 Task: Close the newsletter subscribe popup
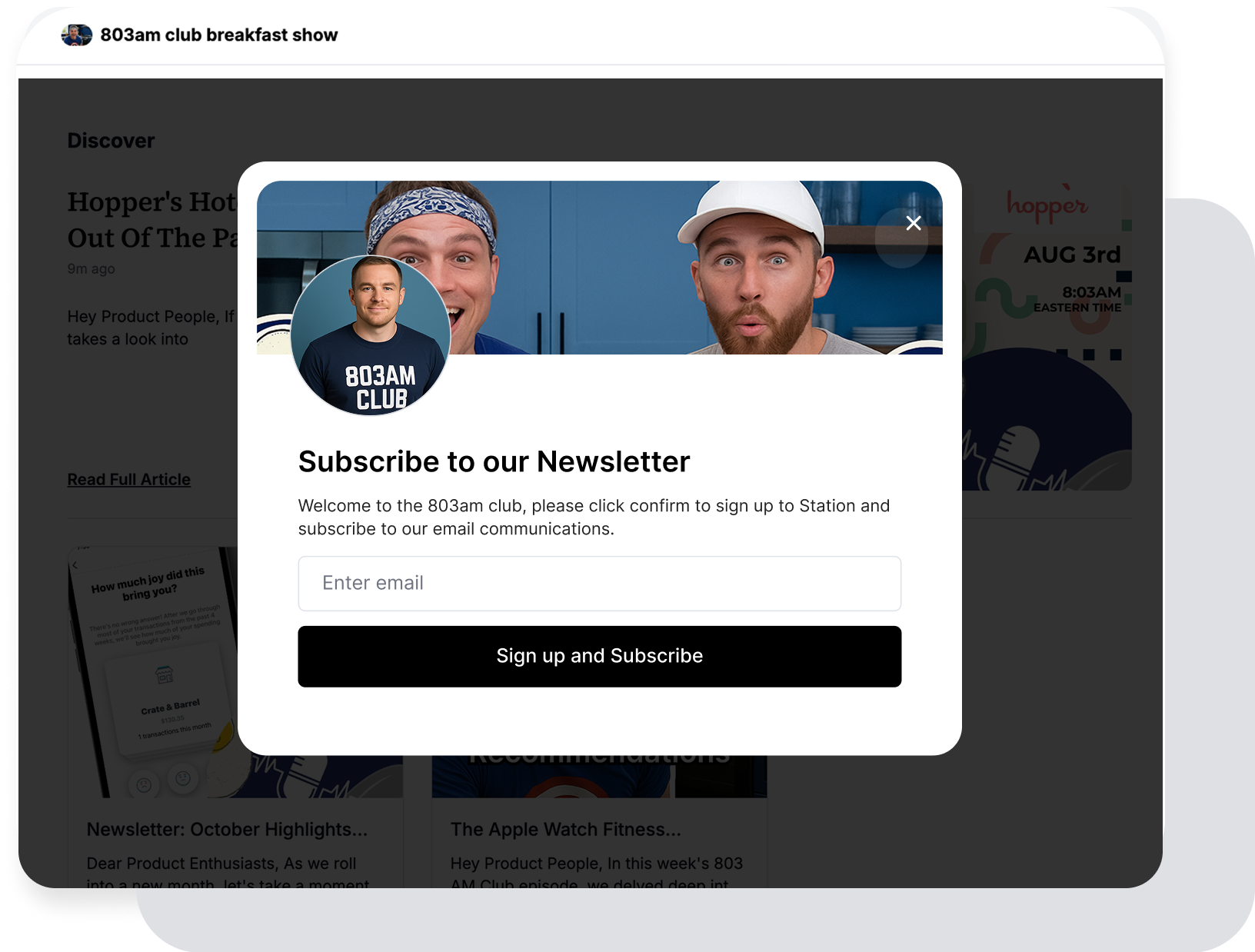[x=913, y=223]
